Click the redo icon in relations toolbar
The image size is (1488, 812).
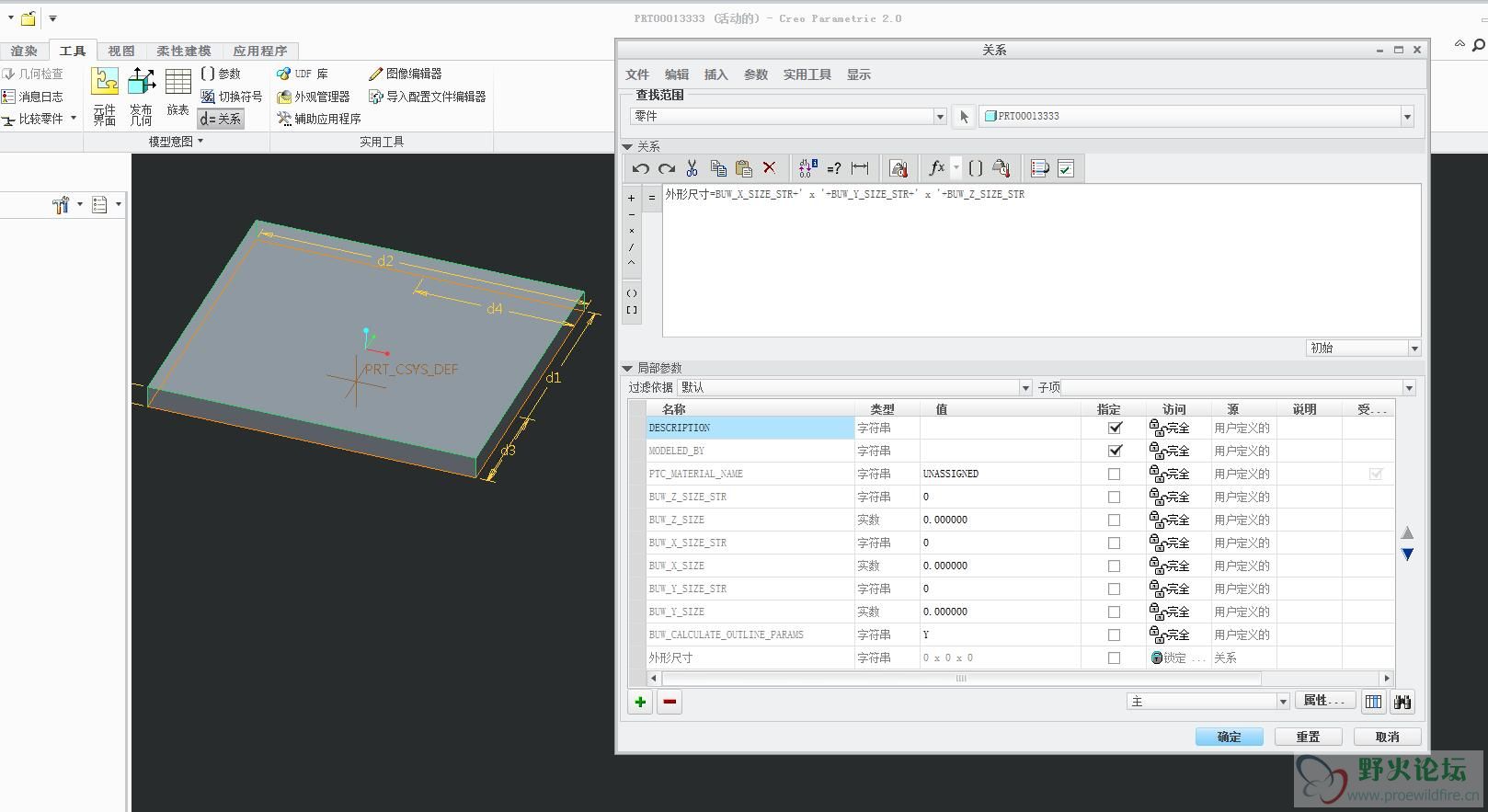pyautogui.click(x=667, y=168)
